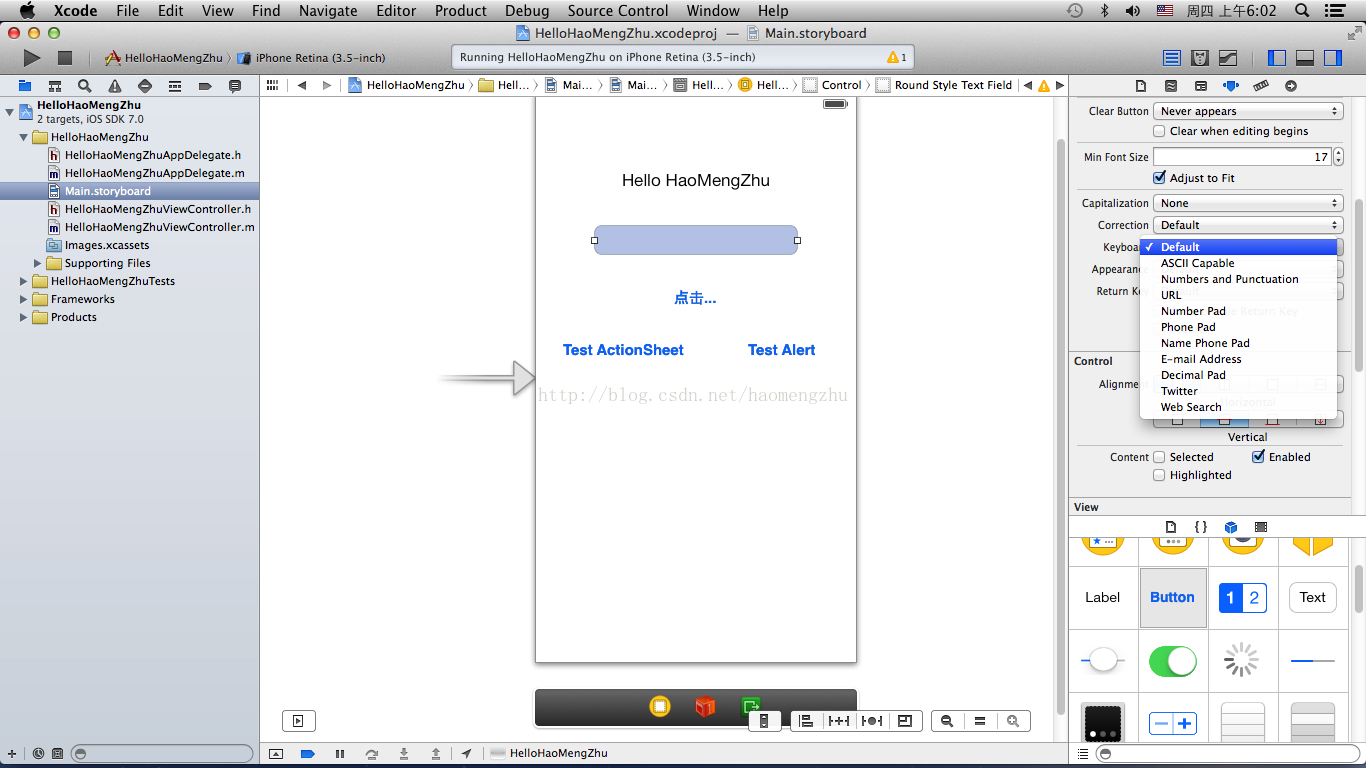Toggle the bottom Debug area pane
Viewport: 1366px width, 768px height.
1305,58
